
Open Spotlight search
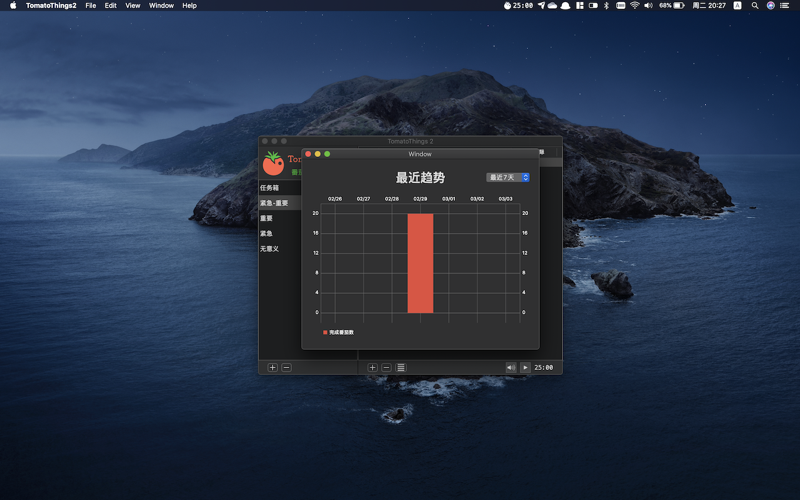[755, 6]
